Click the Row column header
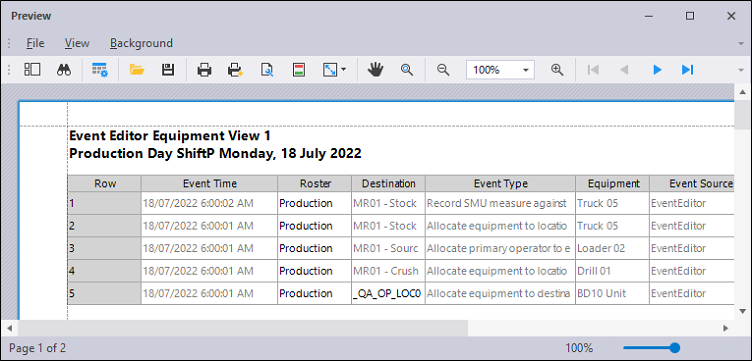Screen dimensions: 752x361 (105, 184)
